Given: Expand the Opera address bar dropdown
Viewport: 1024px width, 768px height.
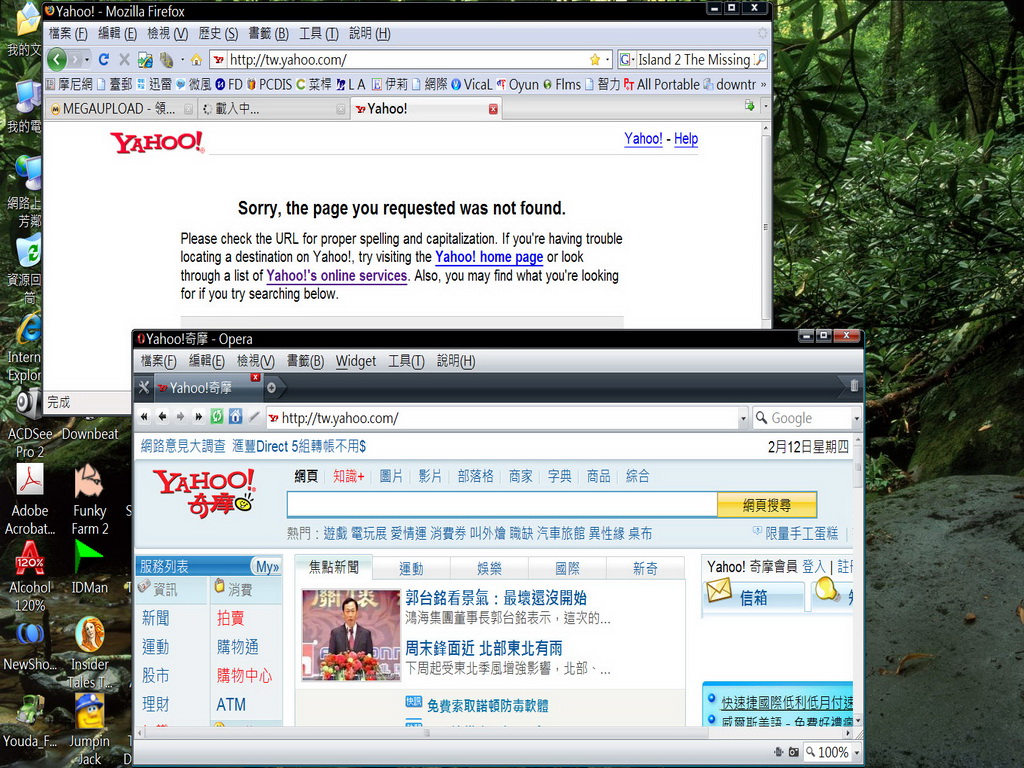Looking at the screenshot, I should pyautogui.click(x=742, y=418).
